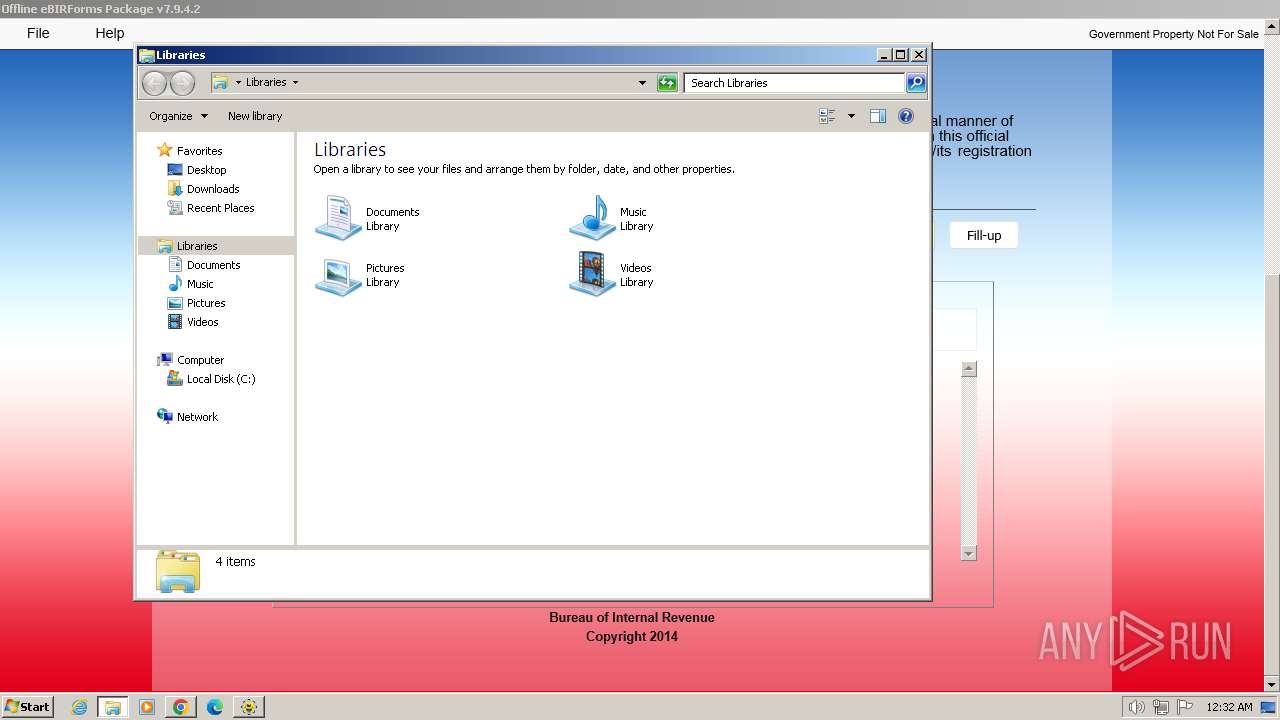Click the Forward navigation arrow in Libraries window
Screen dimensions: 1280x720
pos(182,83)
